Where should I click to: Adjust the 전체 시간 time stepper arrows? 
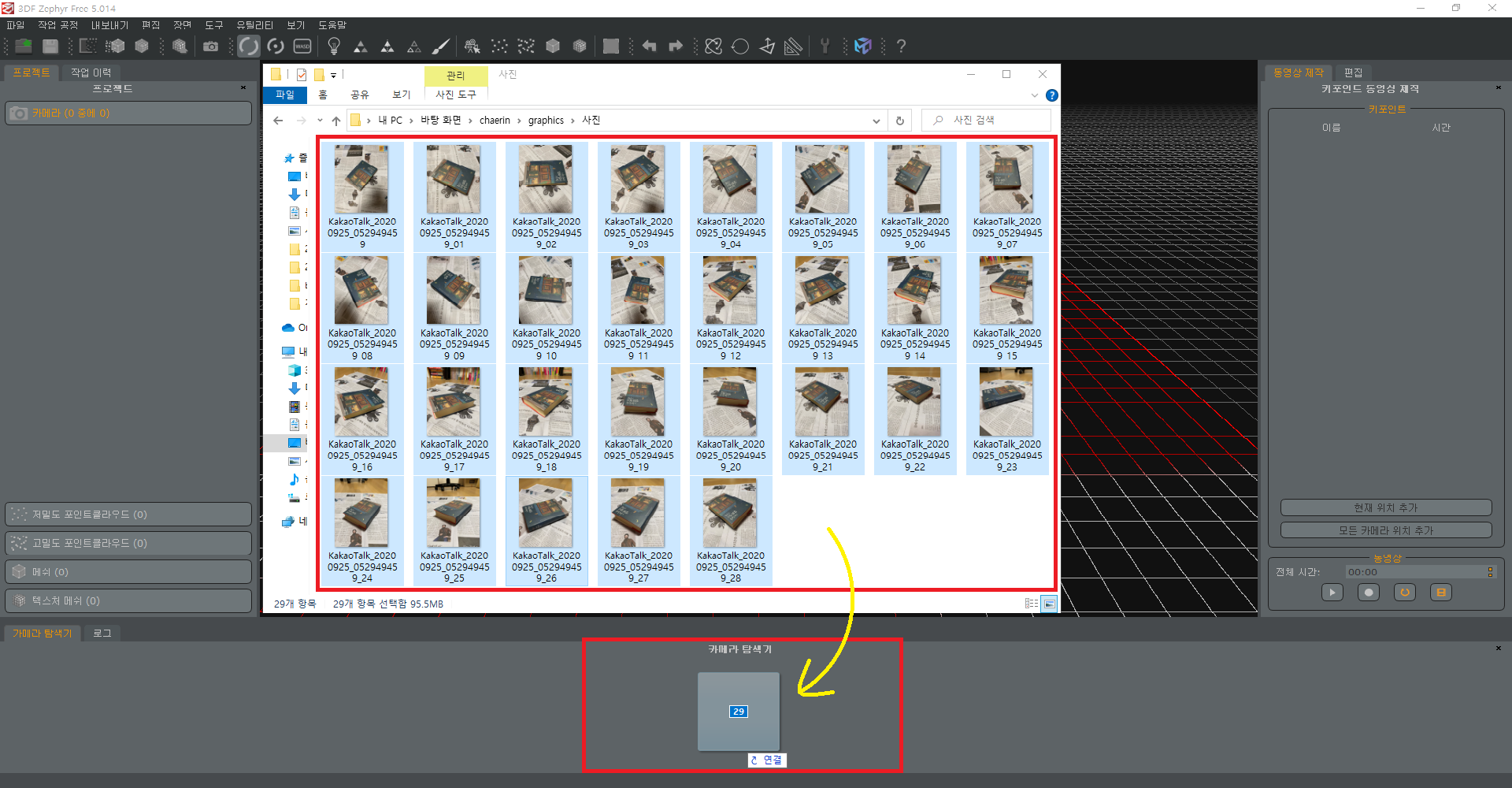(1490, 572)
